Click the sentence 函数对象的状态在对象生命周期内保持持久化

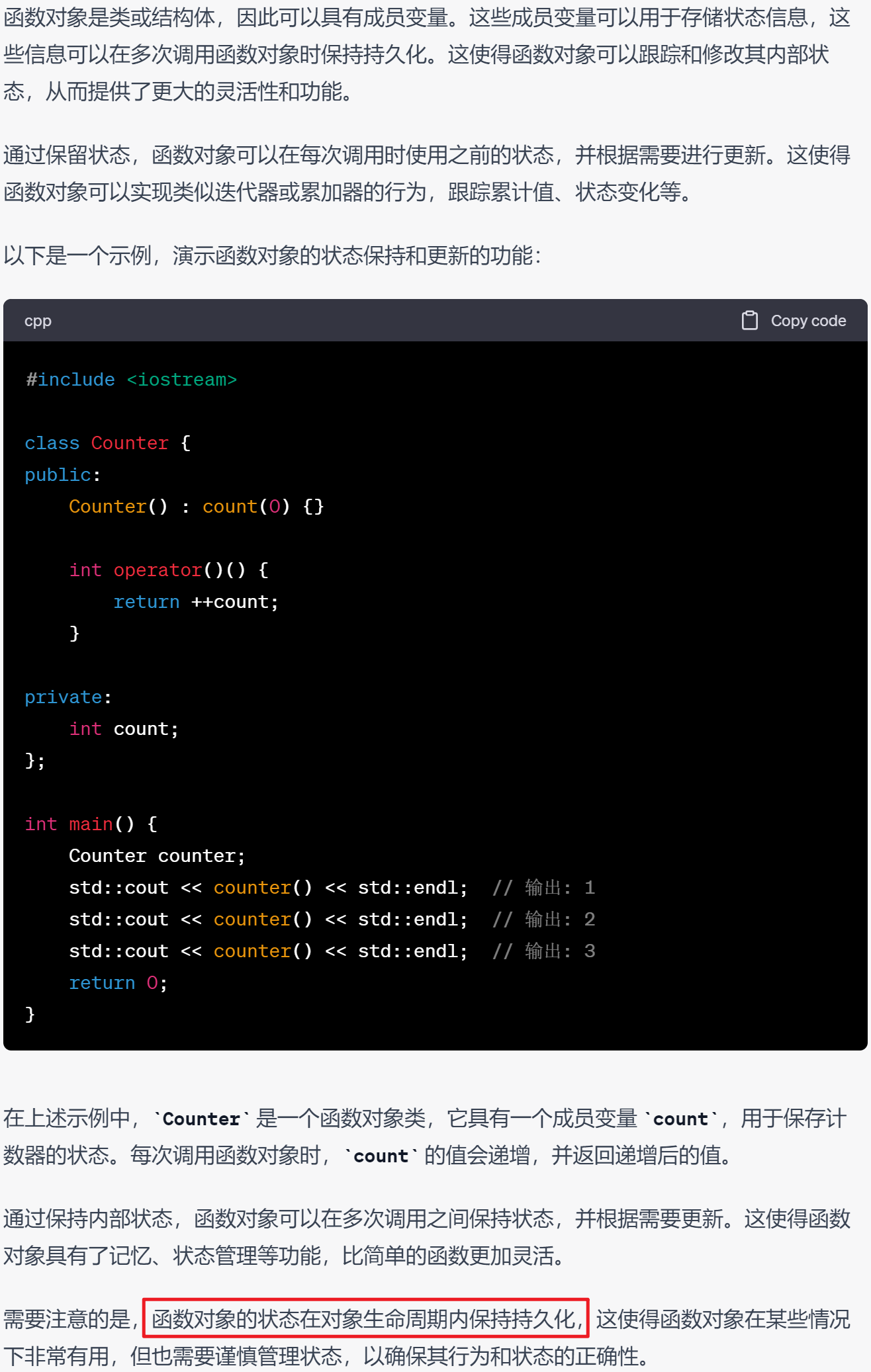click(x=366, y=1319)
